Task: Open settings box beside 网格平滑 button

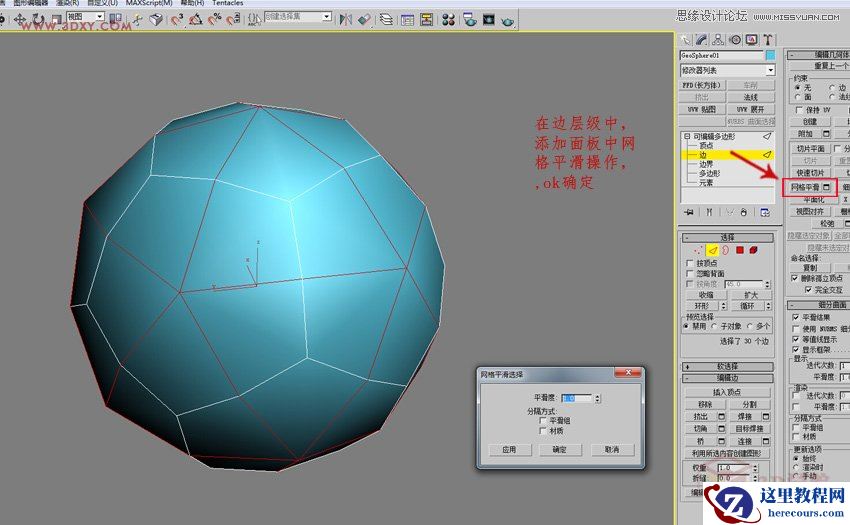Action: click(x=826, y=187)
